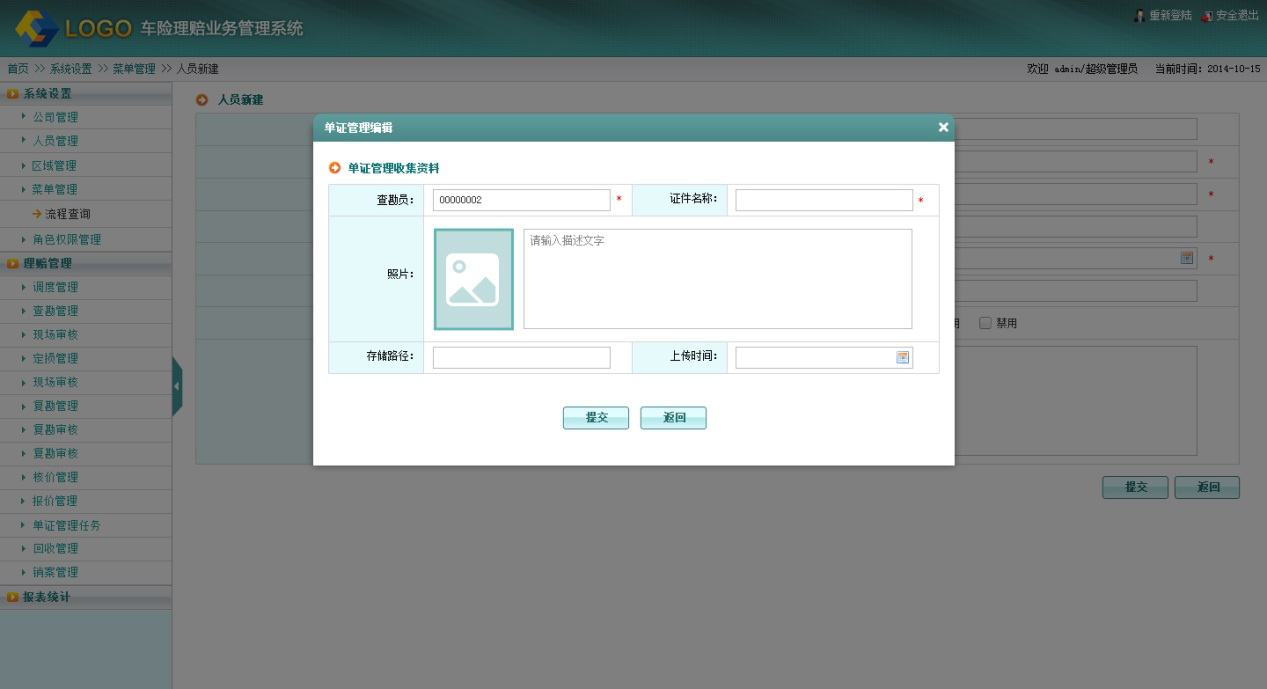
Task: Click the photo placeholder image in 照片 row
Action: (x=473, y=279)
